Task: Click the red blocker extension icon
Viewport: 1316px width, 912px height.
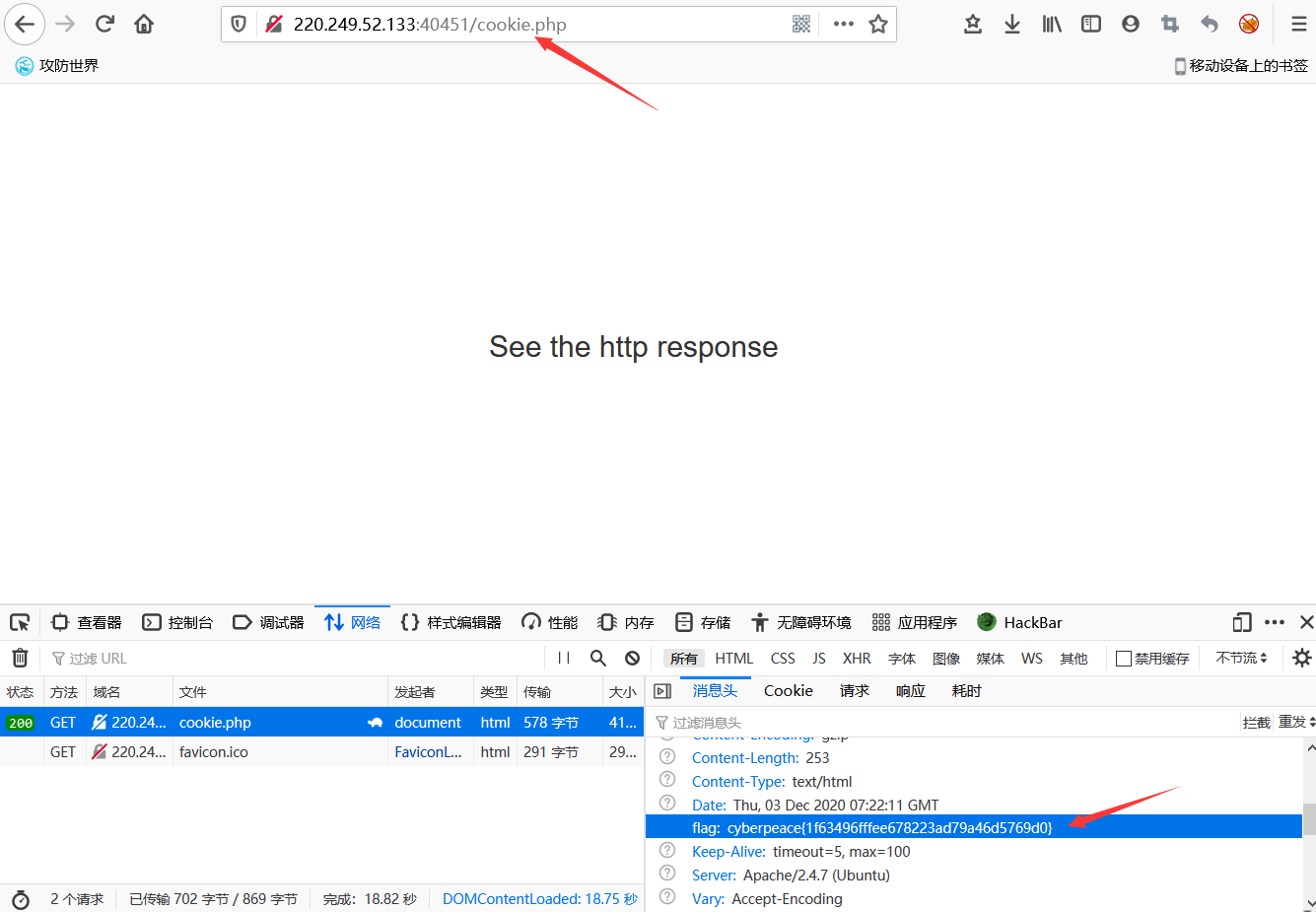Action: pyautogui.click(x=1249, y=25)
